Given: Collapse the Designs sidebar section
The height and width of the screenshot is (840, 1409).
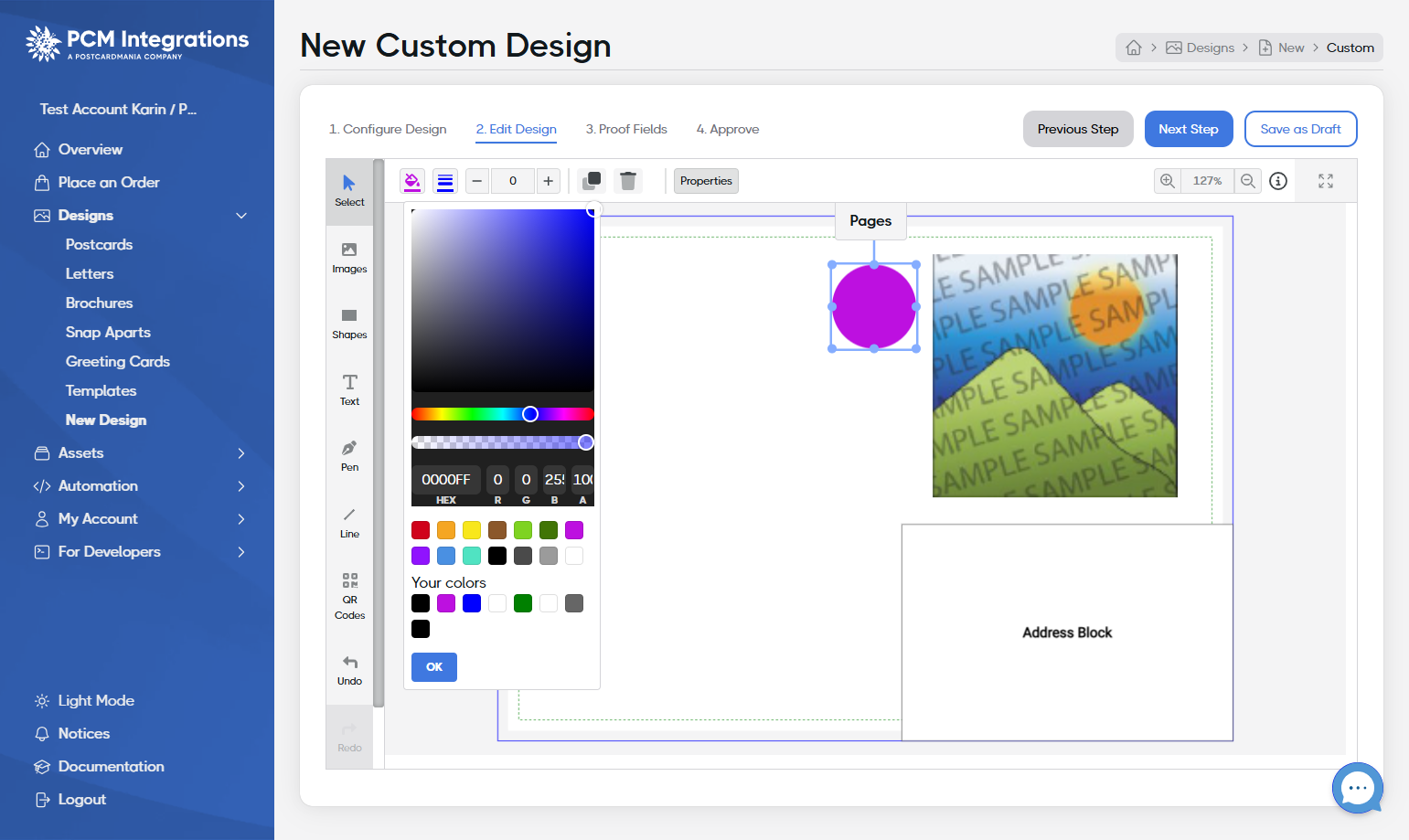Looking at the screenshot, I should coord(241,216).
